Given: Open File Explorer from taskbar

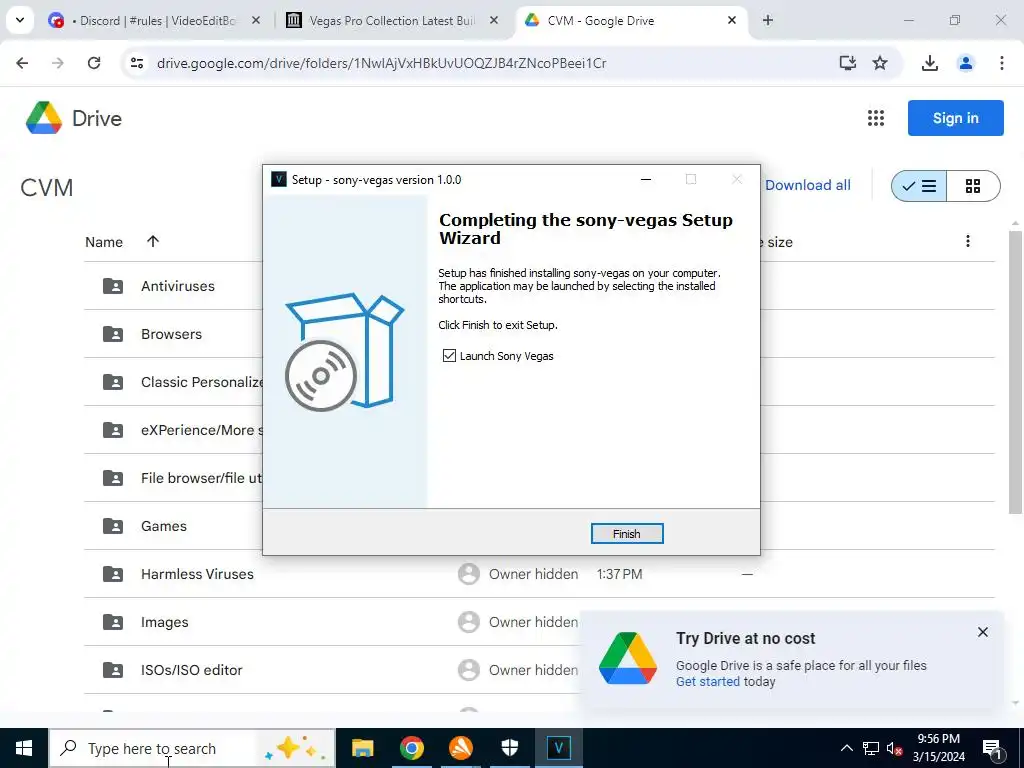Looking at the screenshot, I should (362, 748).
